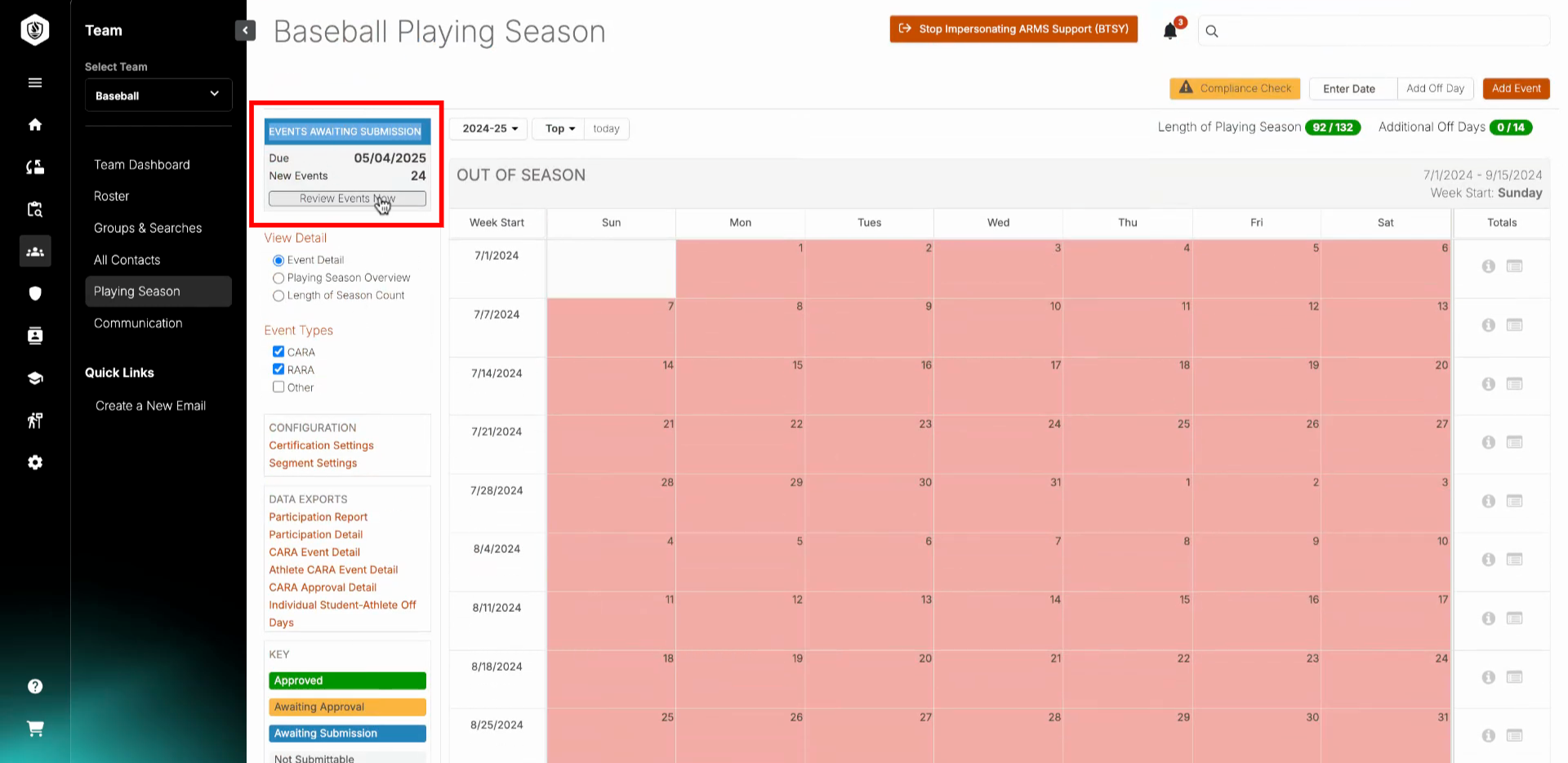
Task: Click the Add Off Day button
Action: [1435, 88]
